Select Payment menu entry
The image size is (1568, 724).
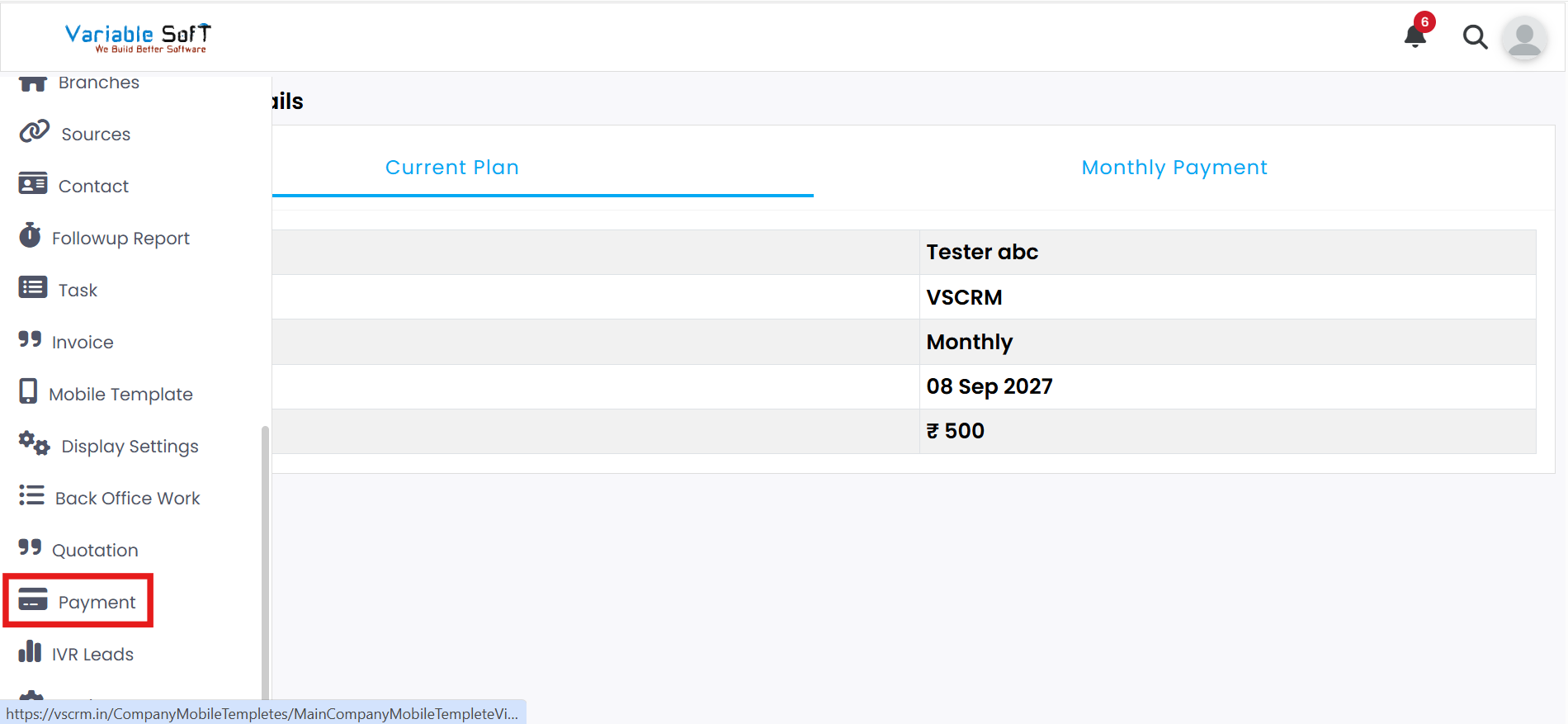pyautogui.click(x=97, y=603)
